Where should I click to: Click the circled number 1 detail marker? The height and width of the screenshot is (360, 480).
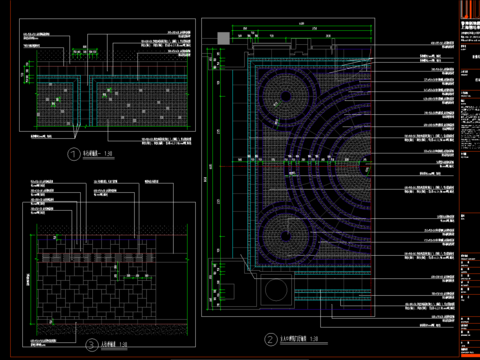point(74,154)
